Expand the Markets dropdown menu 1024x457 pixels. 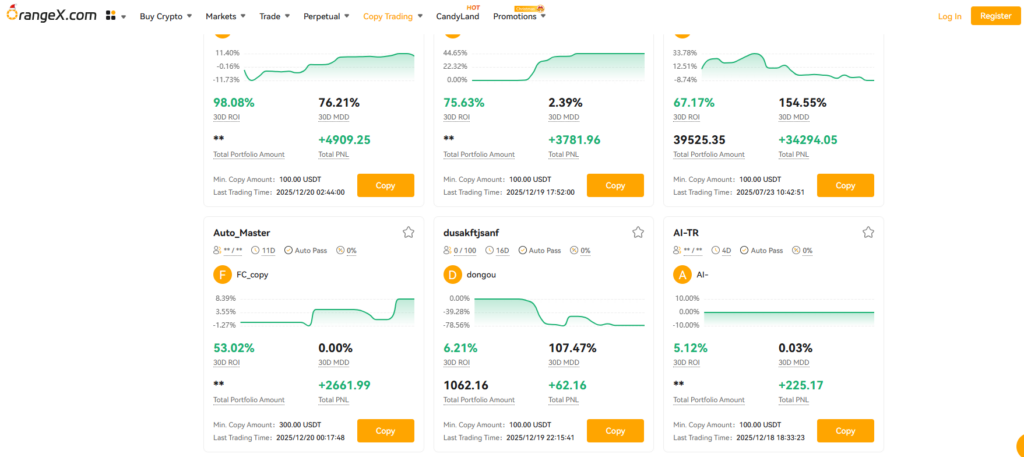tap(225, 16)
